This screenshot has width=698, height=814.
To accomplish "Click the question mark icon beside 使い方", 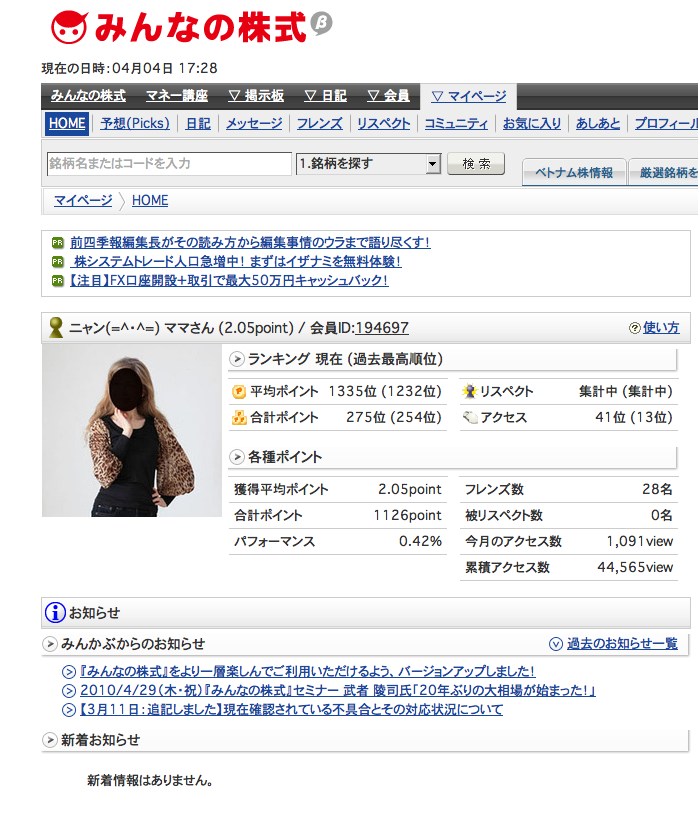I will pos(634,328).
